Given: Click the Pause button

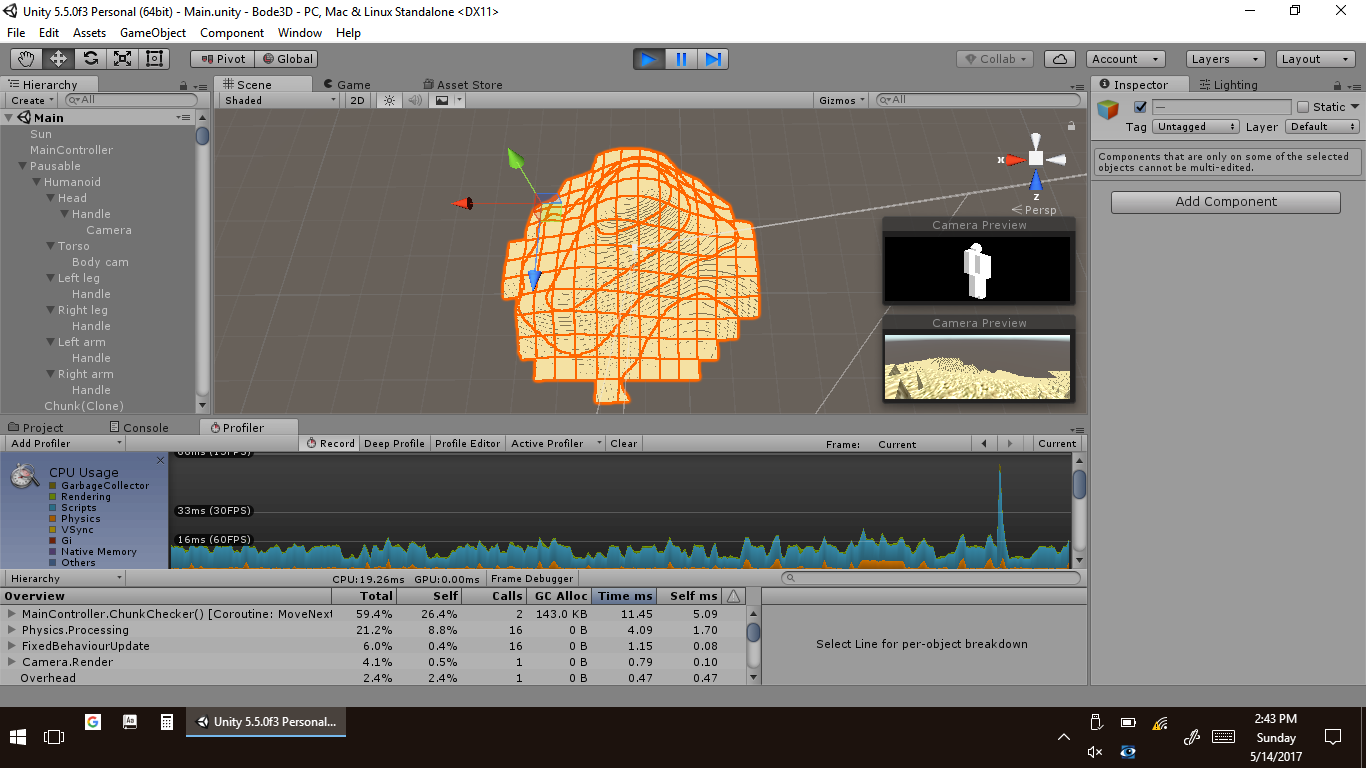Looking at the screenshot, I should click(x=681, y=59).
